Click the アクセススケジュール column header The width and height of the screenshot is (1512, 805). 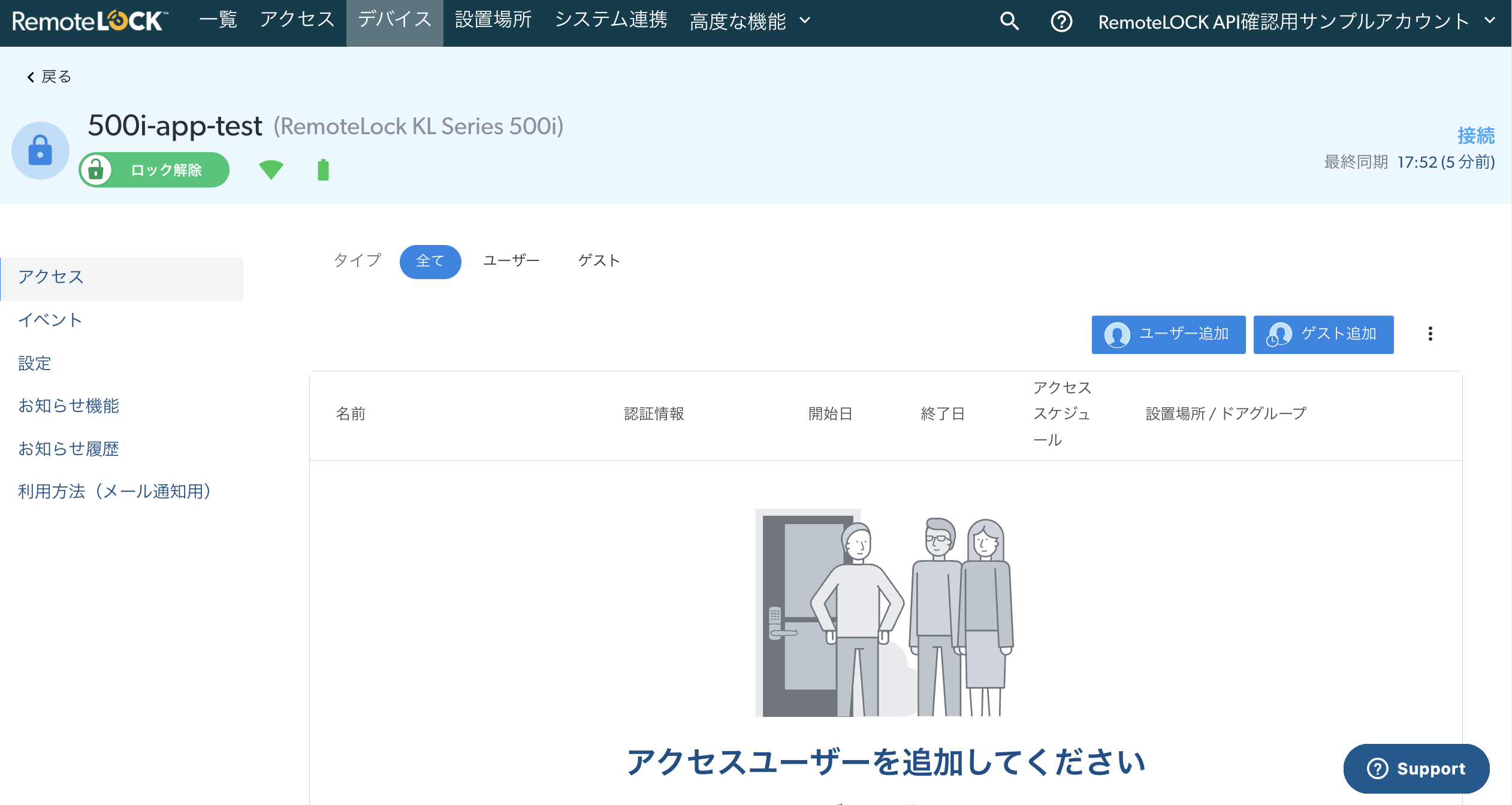1062,414
